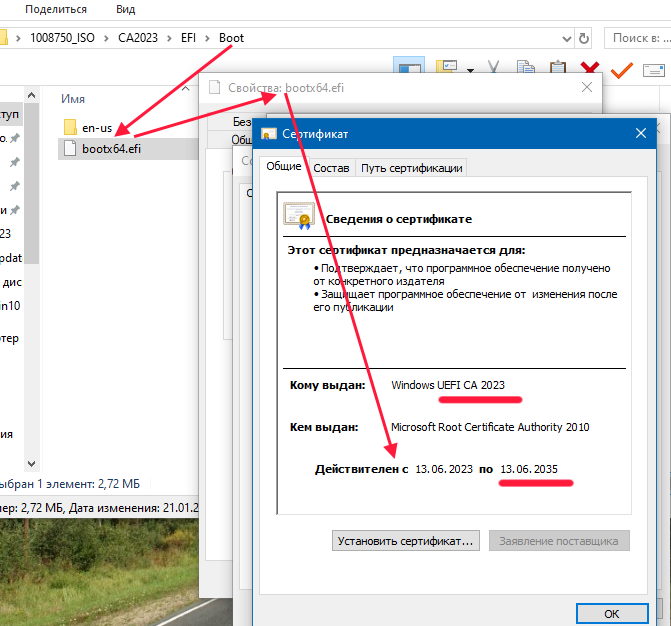Screen dimensions: 671x626
Task: Close the Свойства: bootx64.efi window
Action: point(587,87)
